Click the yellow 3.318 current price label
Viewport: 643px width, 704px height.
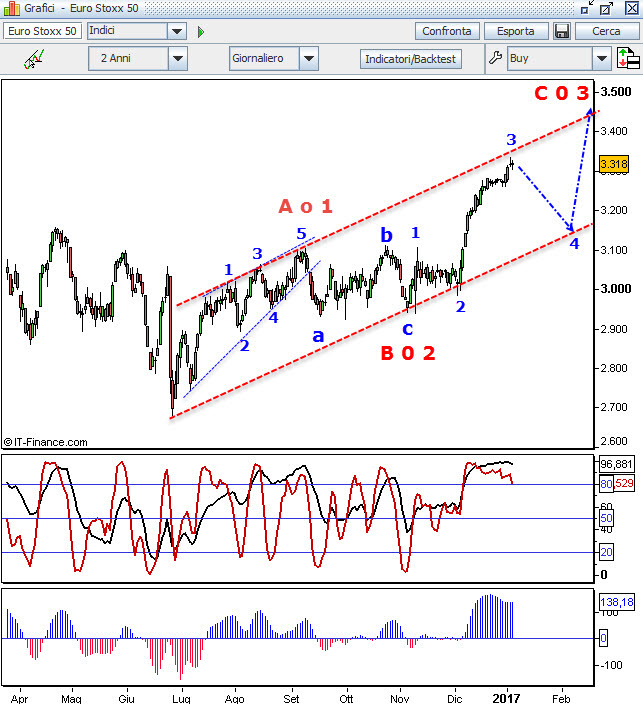(x=614, y=164)
